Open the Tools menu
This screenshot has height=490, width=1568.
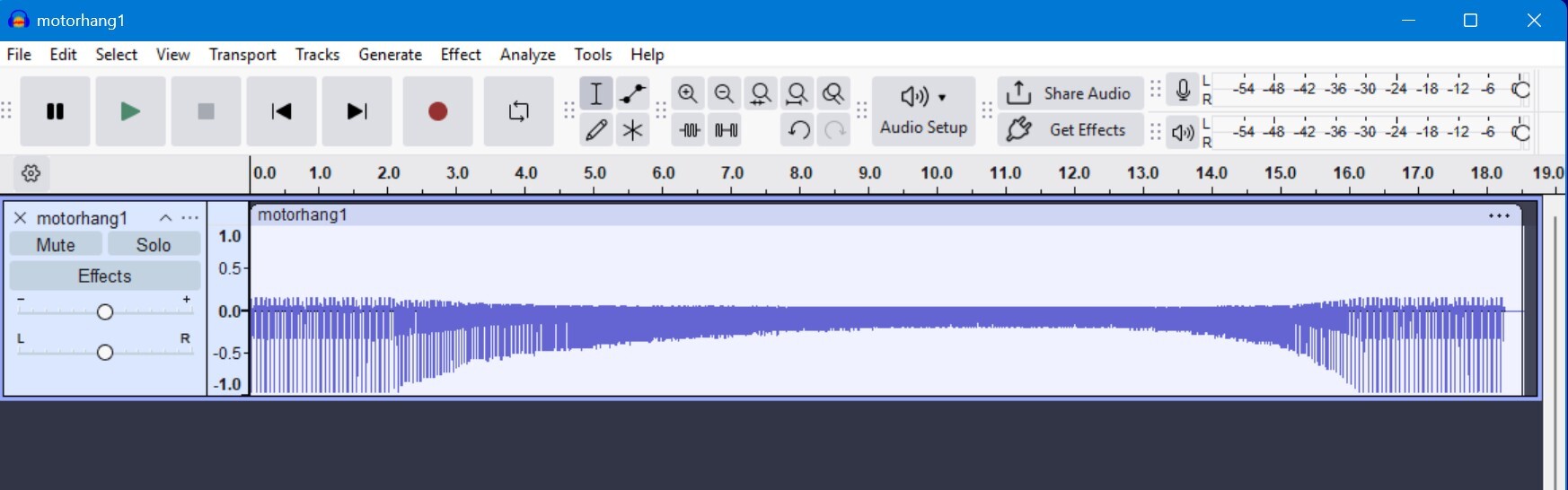pyautogui.click(x=593, y=55)
